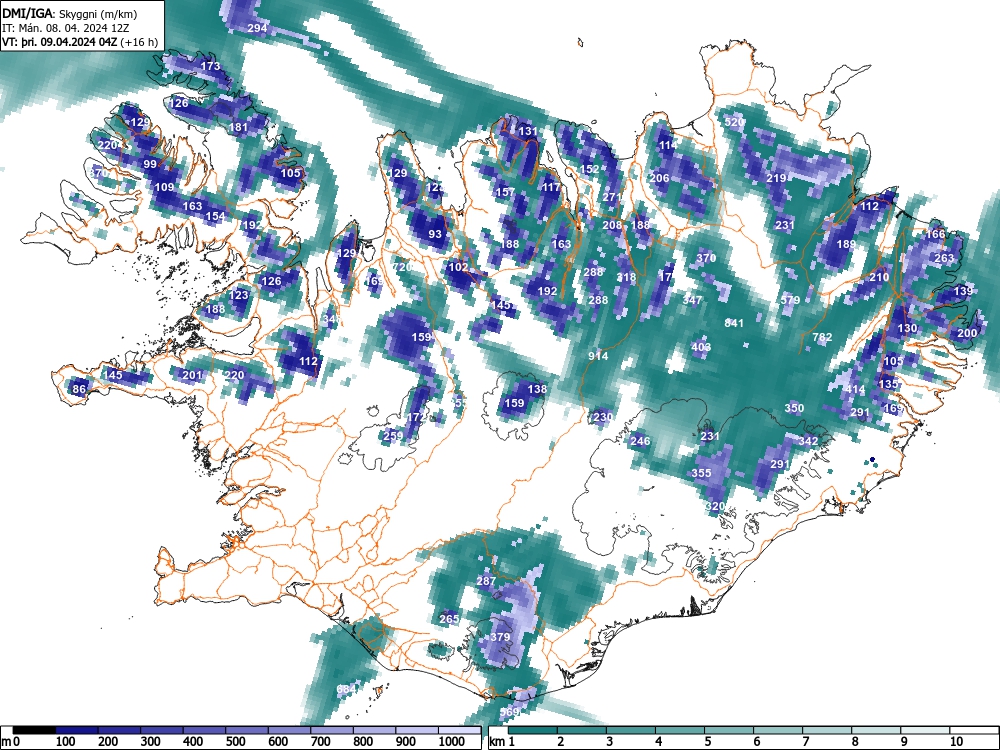
Task: Click the visibility value 569
Action: [x=510, y=712]
